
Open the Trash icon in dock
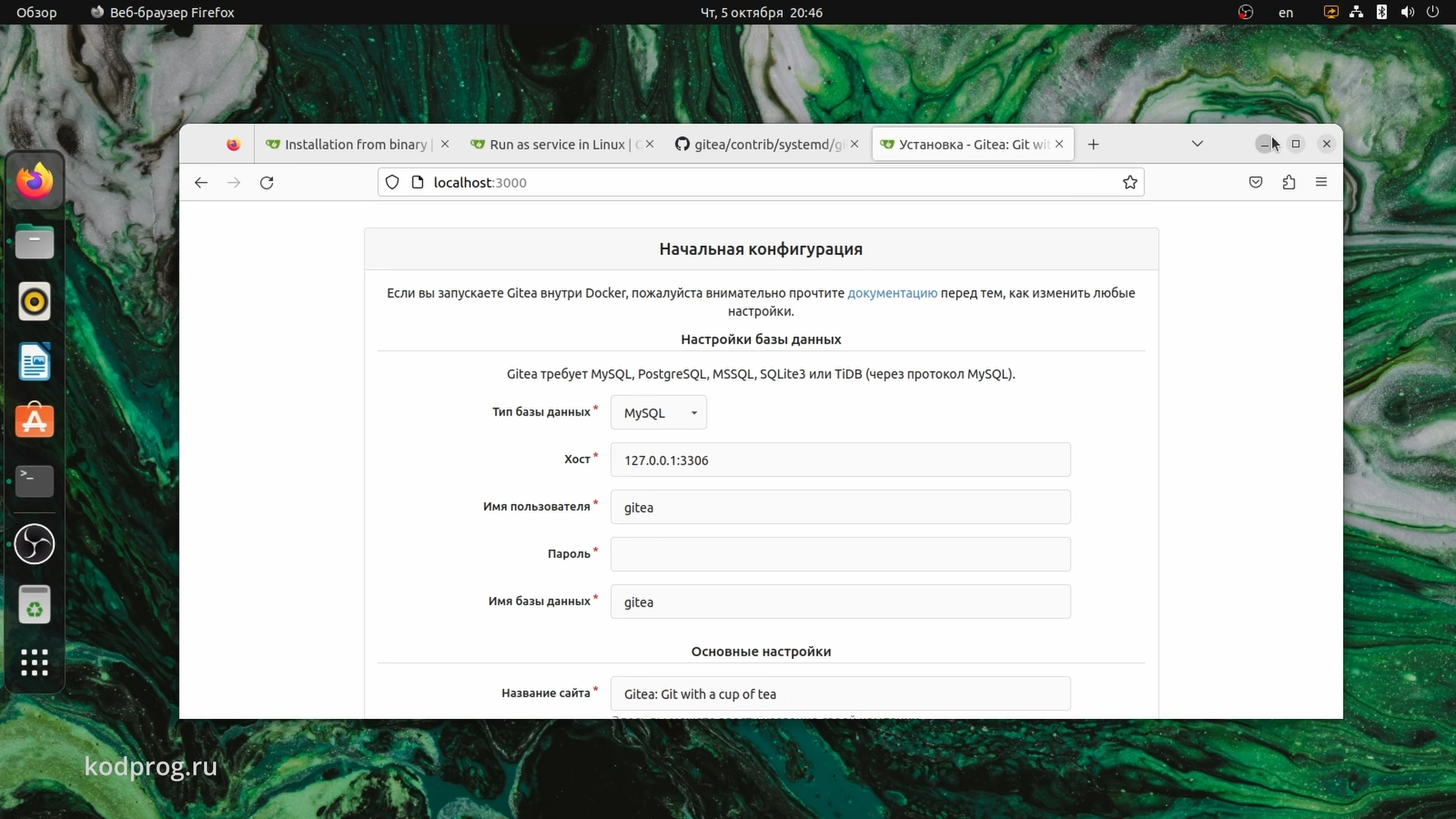pos(35,604)
